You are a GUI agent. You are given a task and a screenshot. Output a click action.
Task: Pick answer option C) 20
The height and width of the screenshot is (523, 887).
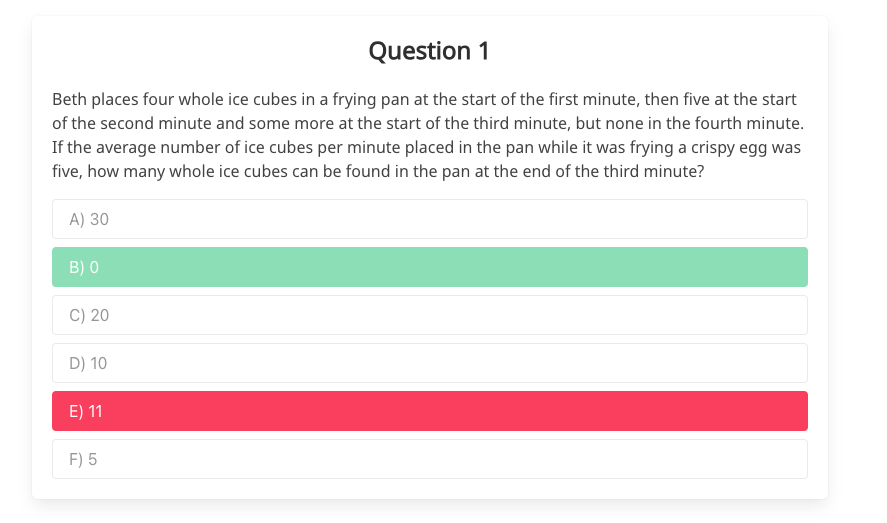pos(429,315)
